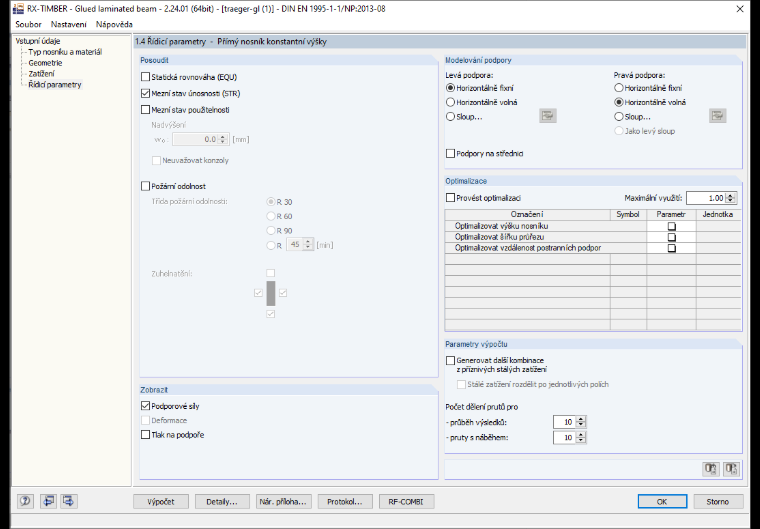Open the Nápověda menu
Image resolution: width=760 pixels, height=529 pixels.
point(114,24)
